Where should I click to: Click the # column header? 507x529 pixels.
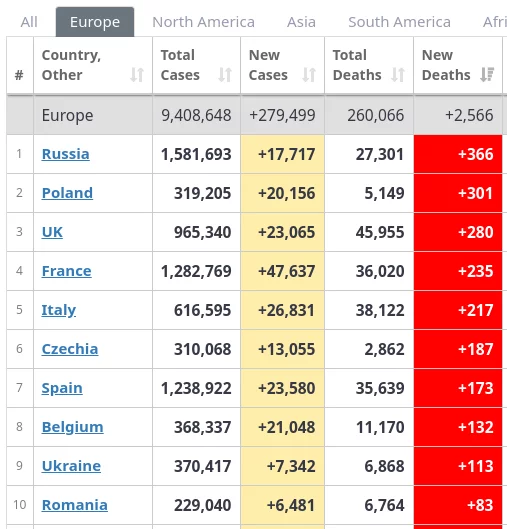20,65
